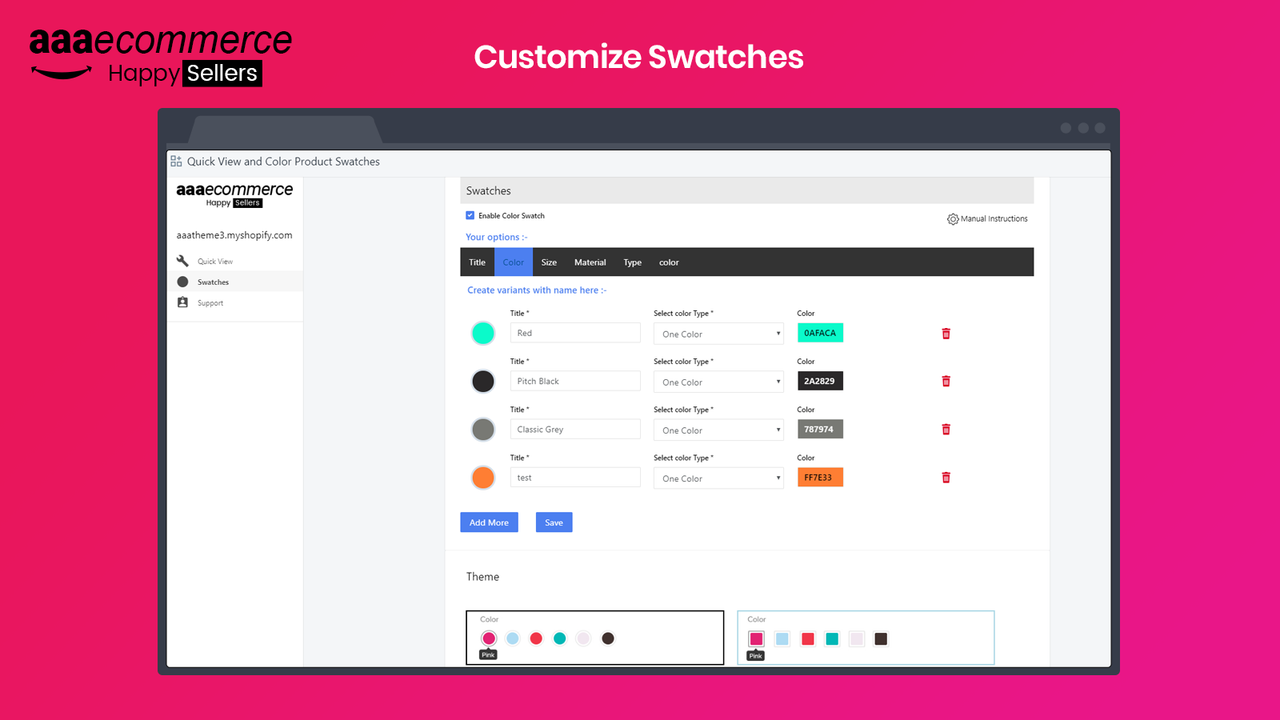Click the Create variants with name here text
This screenshot has height=720, width=1280.
click(x=537, y=290)
